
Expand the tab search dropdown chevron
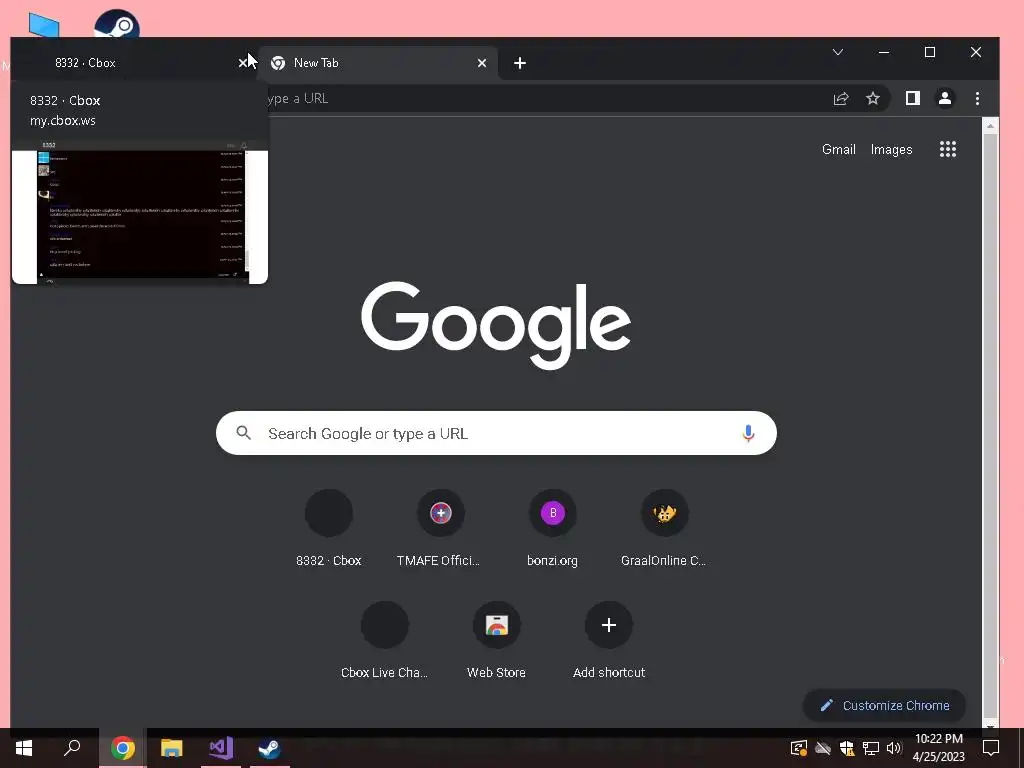click(x=838, y=52)
